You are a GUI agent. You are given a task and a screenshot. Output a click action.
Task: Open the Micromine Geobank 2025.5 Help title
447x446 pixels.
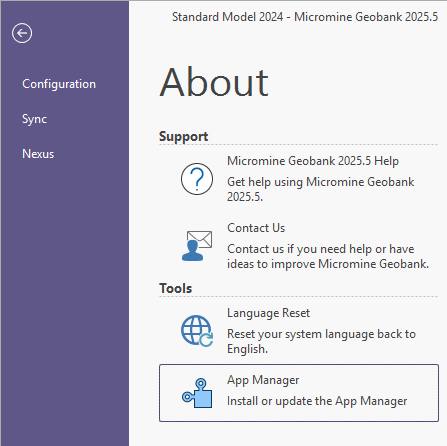[313, 161]
